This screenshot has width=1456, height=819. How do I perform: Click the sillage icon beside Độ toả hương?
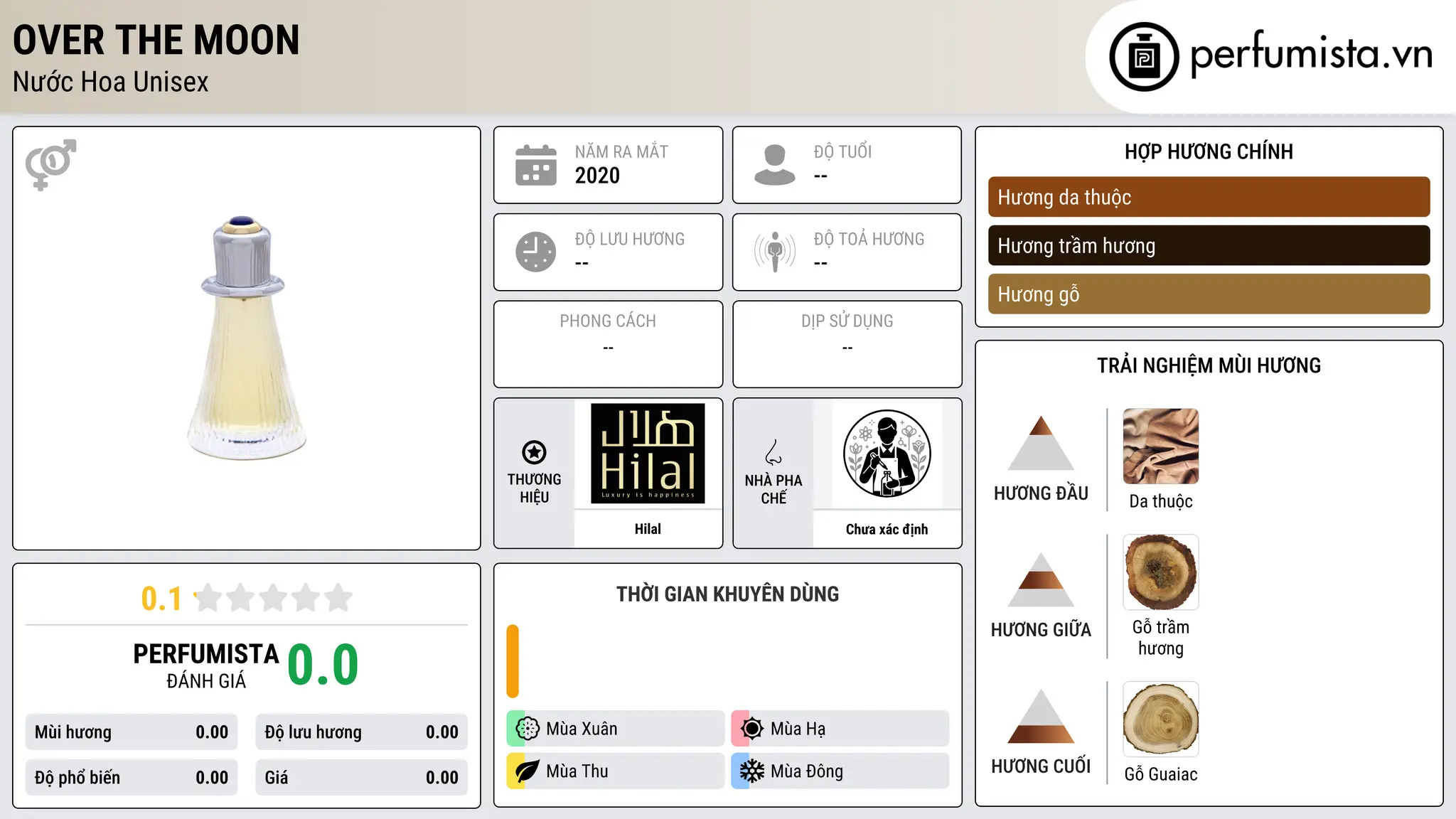pyautogui.click(x=775, y=252)
